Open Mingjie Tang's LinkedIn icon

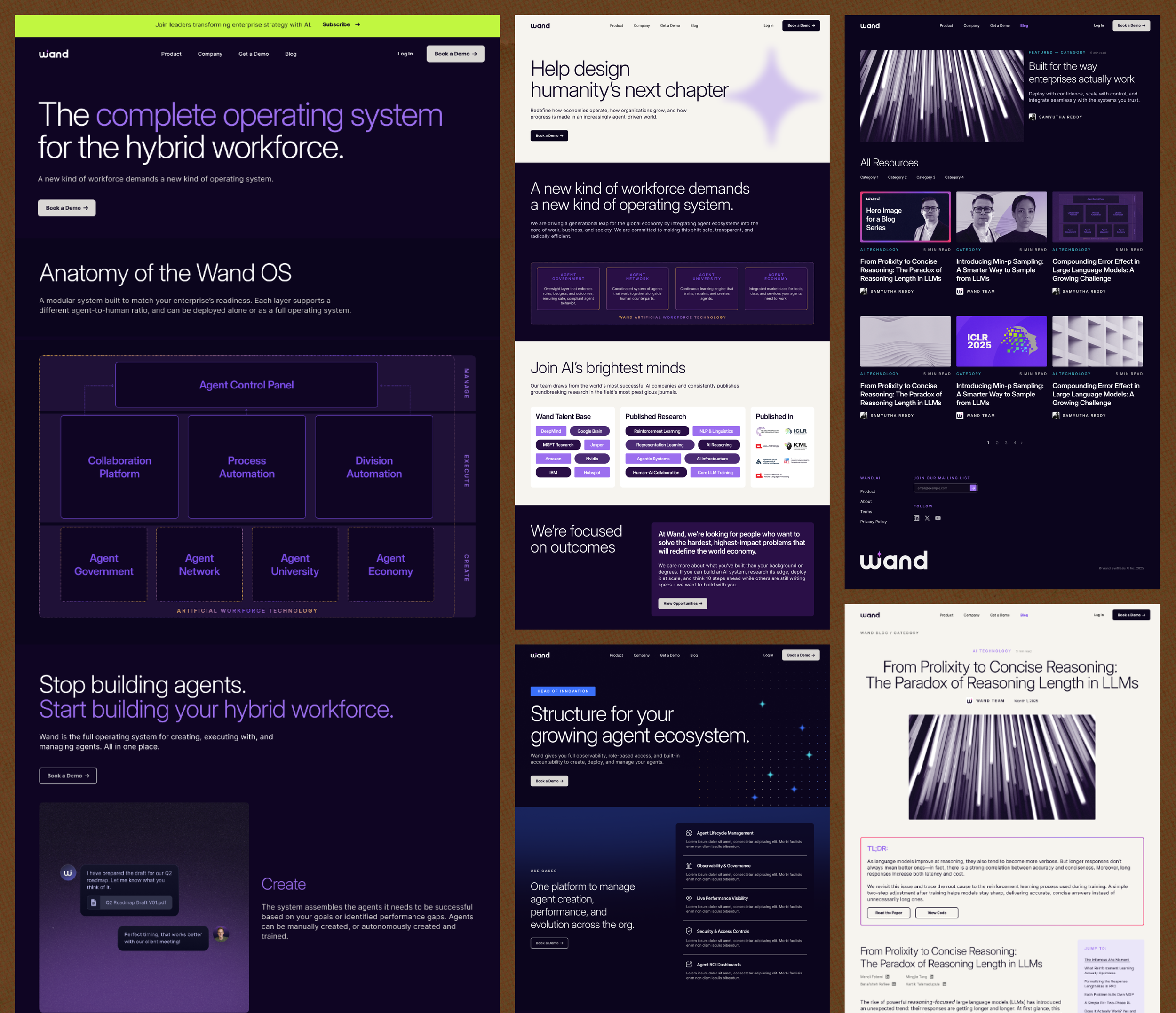(931, 977)
